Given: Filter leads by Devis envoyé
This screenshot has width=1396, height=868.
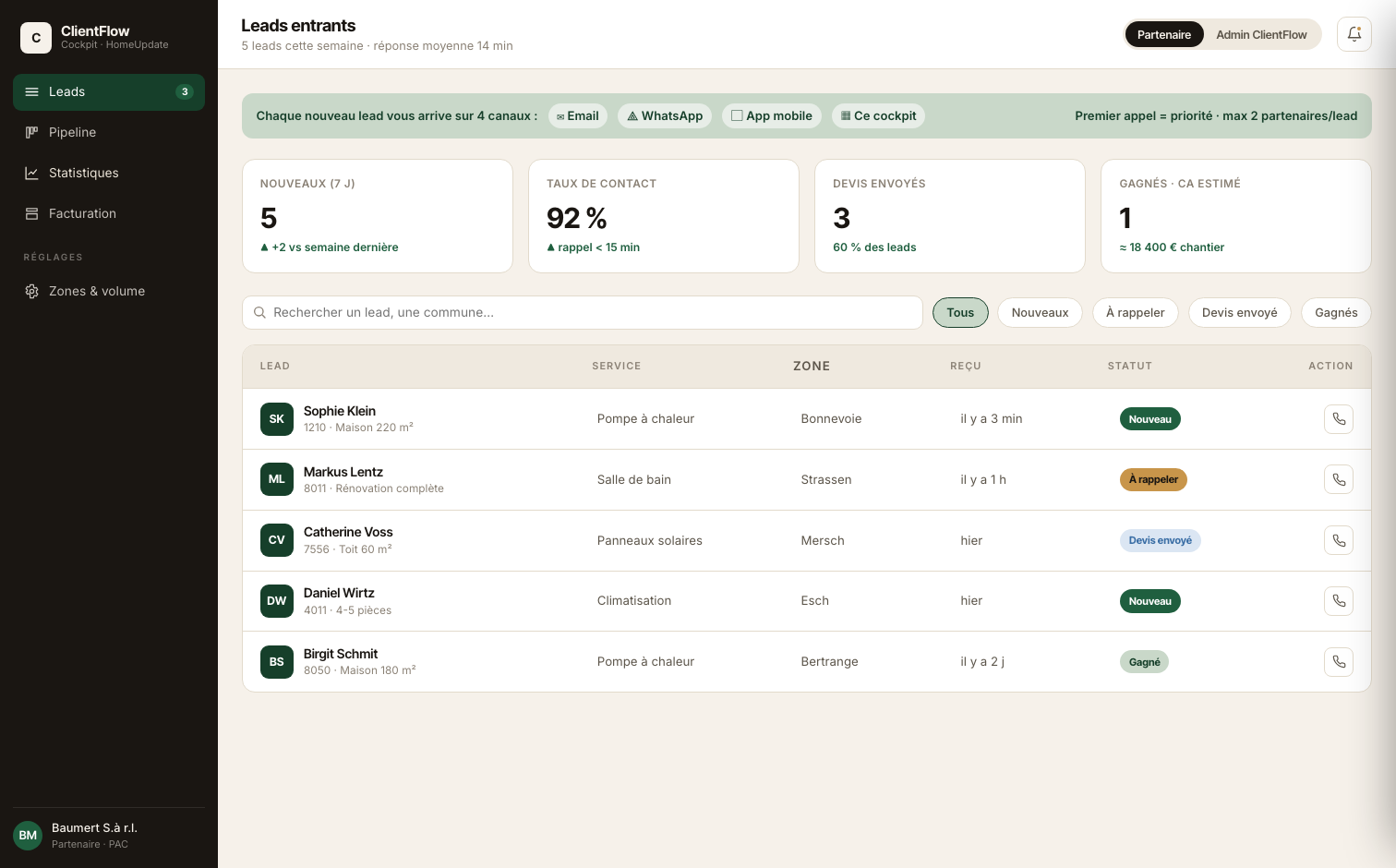Looking at the screenshot, I should 1240,312.
